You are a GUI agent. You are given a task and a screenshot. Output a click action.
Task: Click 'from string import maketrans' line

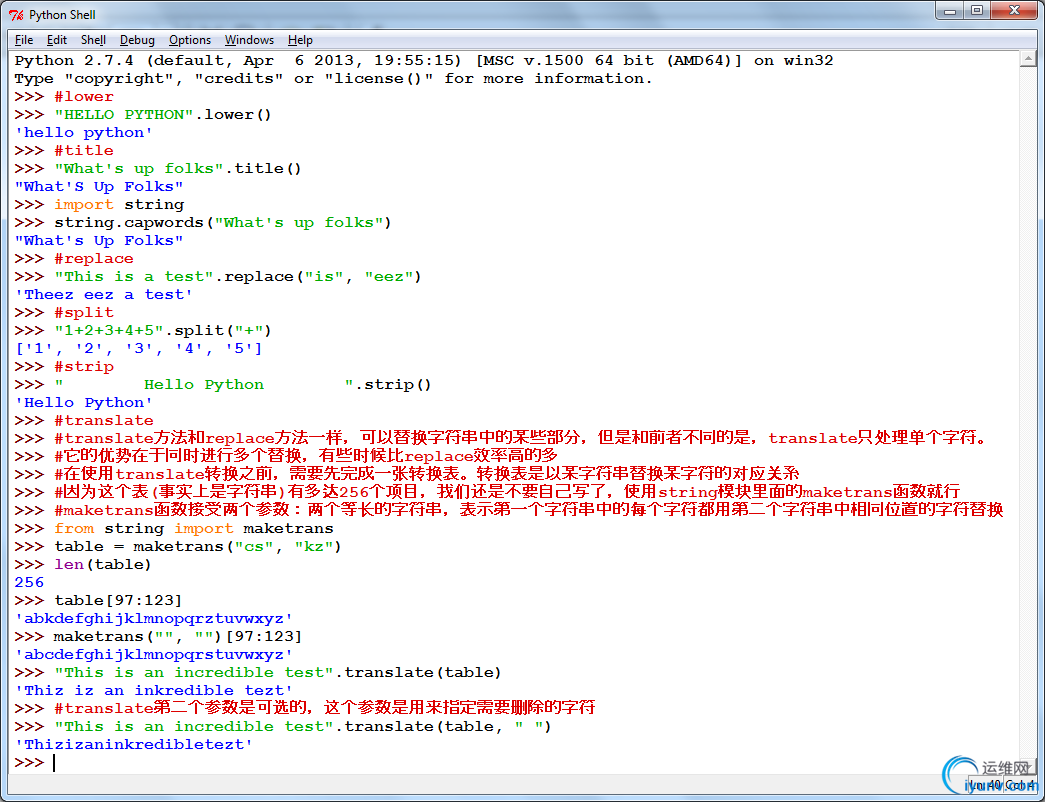174,529
